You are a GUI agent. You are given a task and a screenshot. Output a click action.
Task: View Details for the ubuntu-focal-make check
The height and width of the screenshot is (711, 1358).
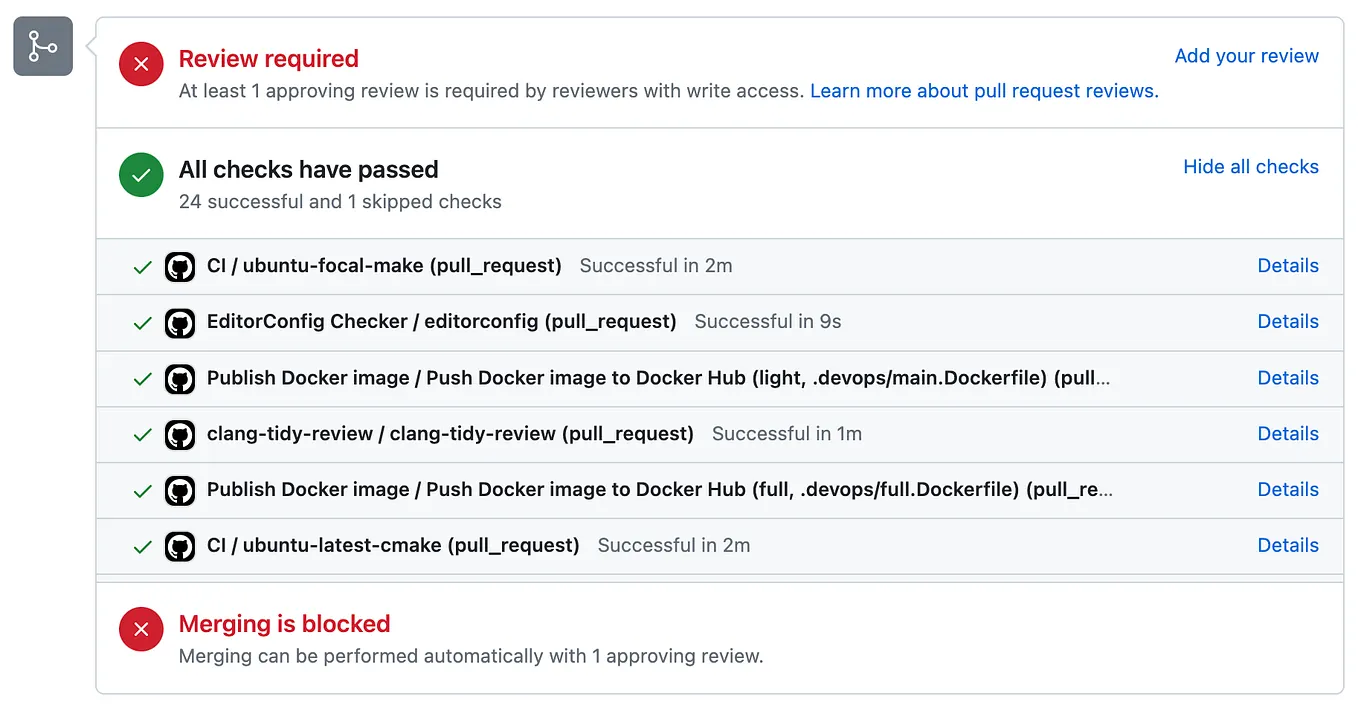[x=1288, y=266]
